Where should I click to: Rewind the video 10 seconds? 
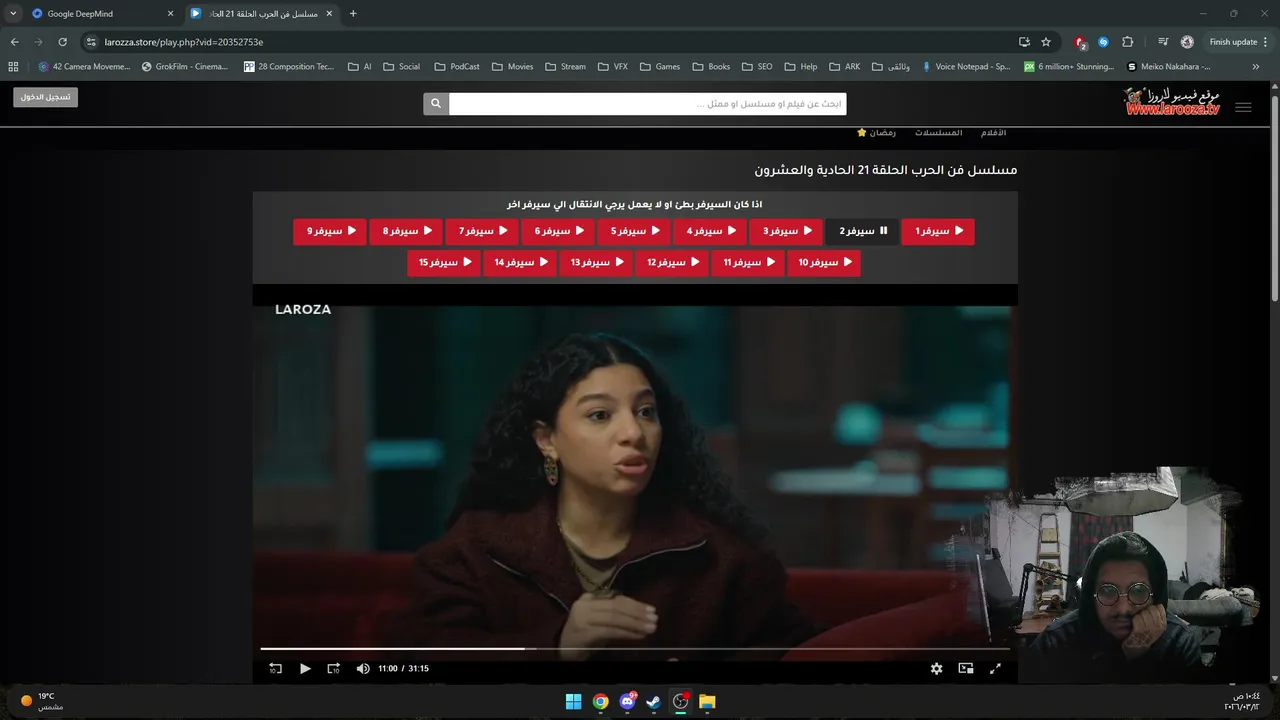pos(275,668)
